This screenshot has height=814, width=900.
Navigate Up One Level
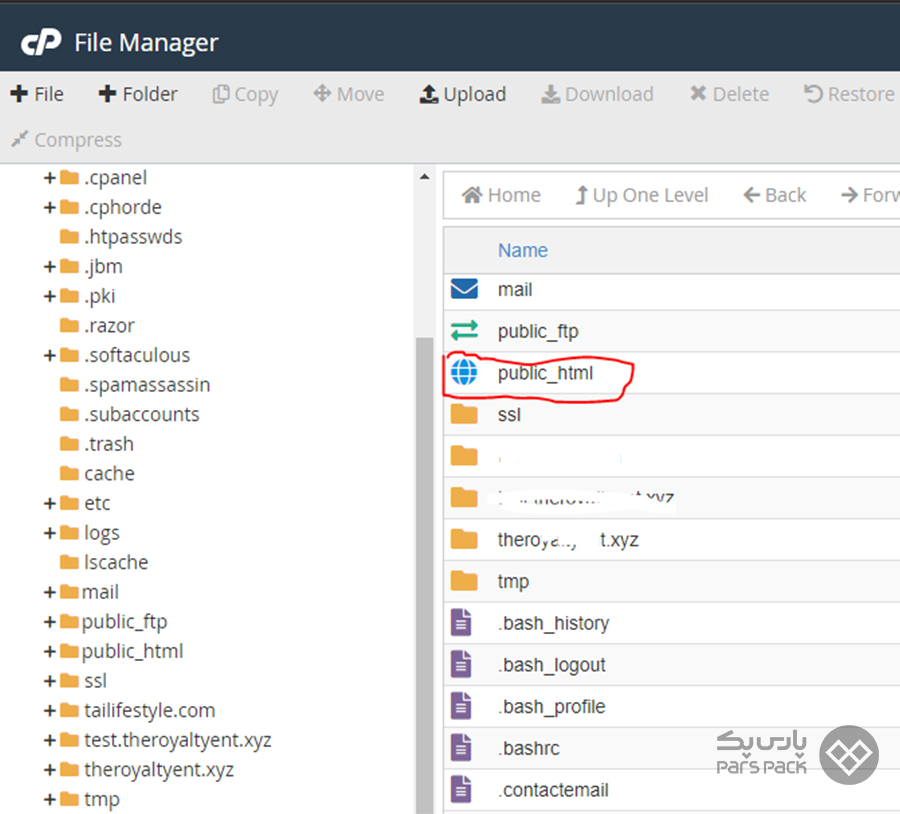[x=642, y=195]
